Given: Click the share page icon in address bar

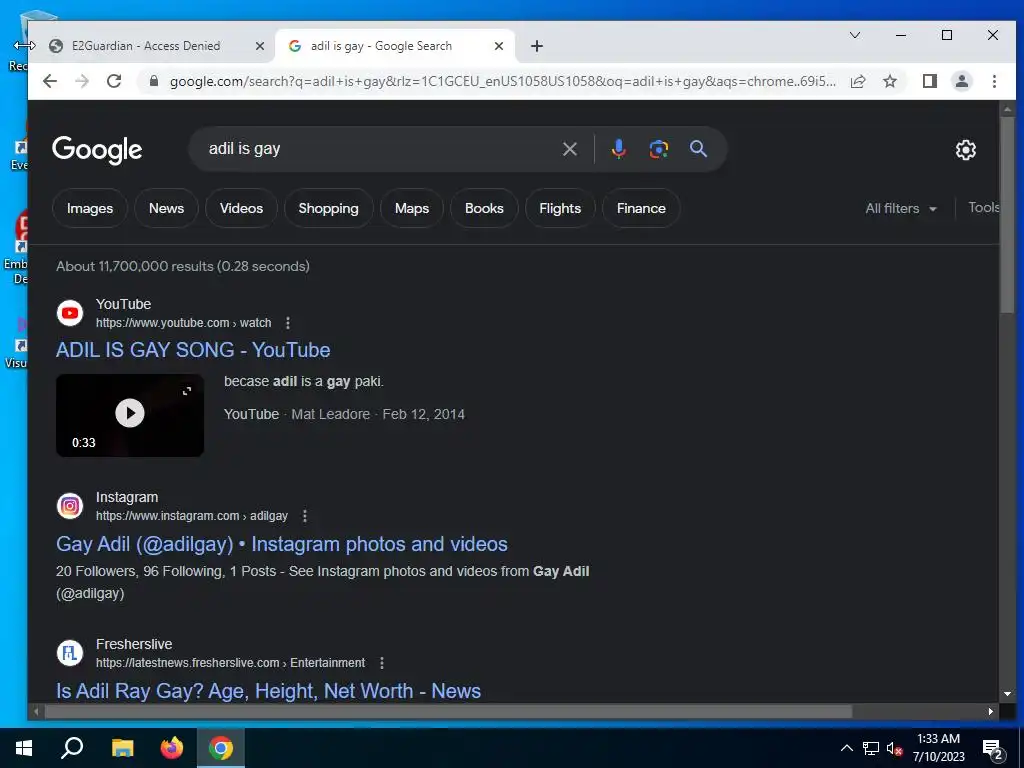Looking at the screenshot, I should (858, 81).
